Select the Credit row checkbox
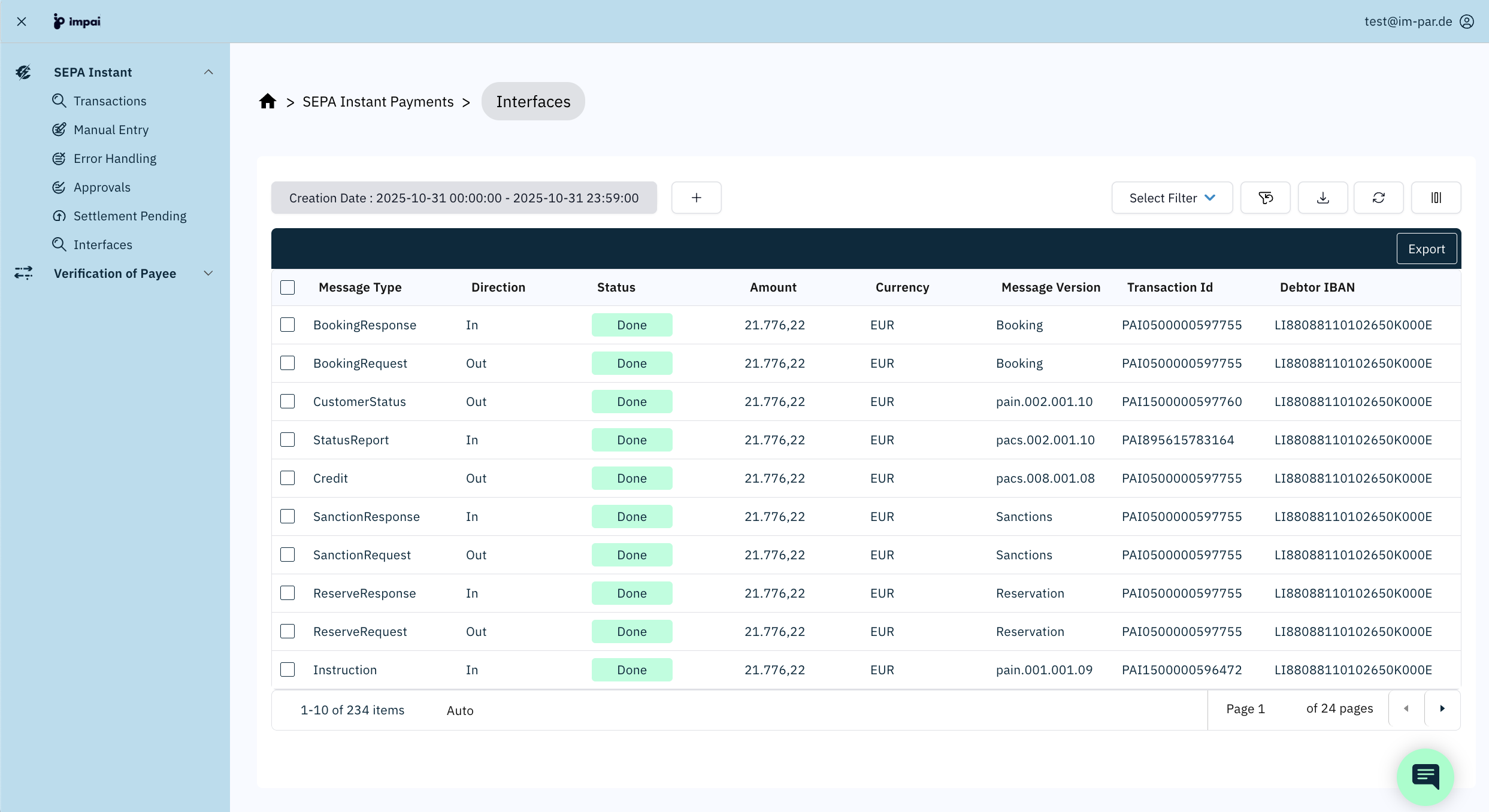The width and height of the screenshot is (1489, 812). pos(287,478)
